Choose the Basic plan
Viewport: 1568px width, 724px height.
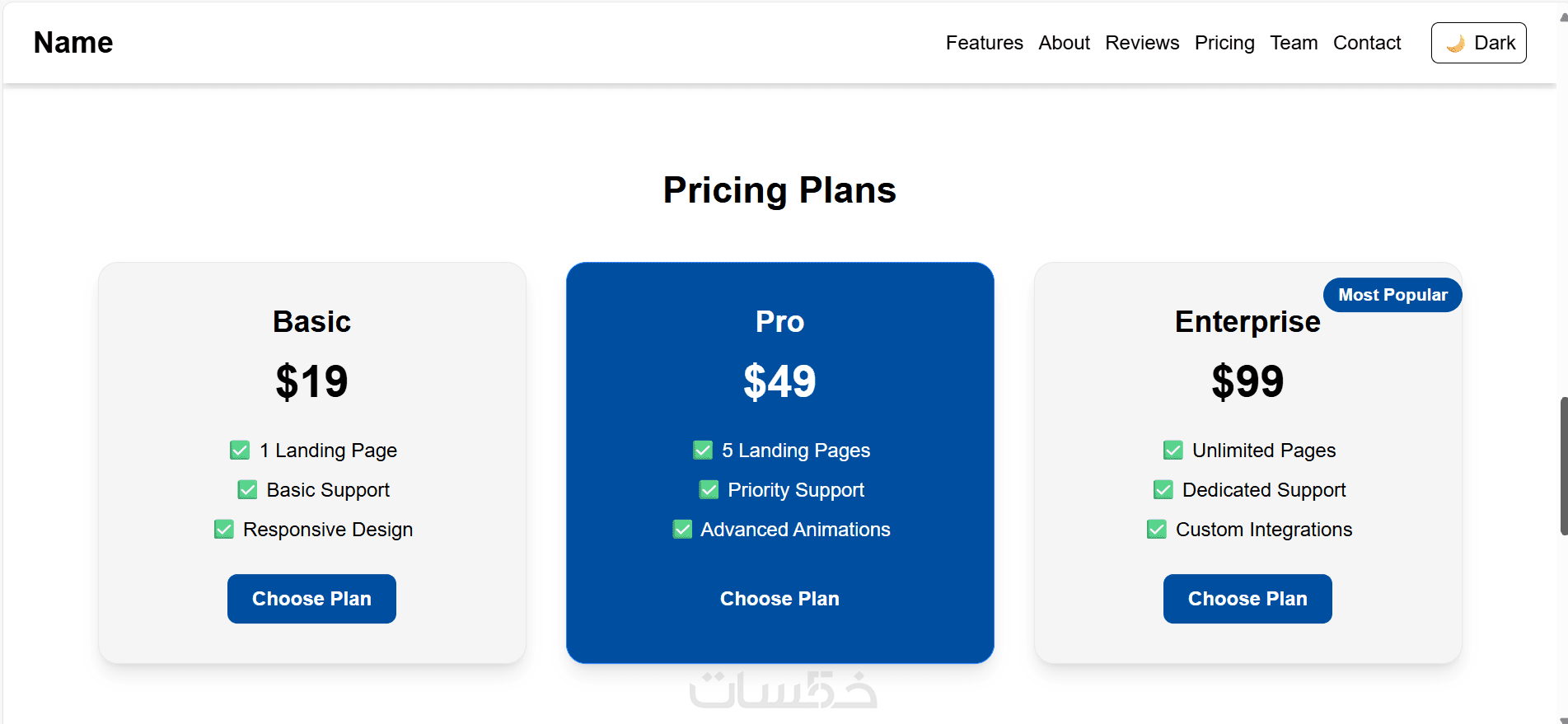pos(311,599)
